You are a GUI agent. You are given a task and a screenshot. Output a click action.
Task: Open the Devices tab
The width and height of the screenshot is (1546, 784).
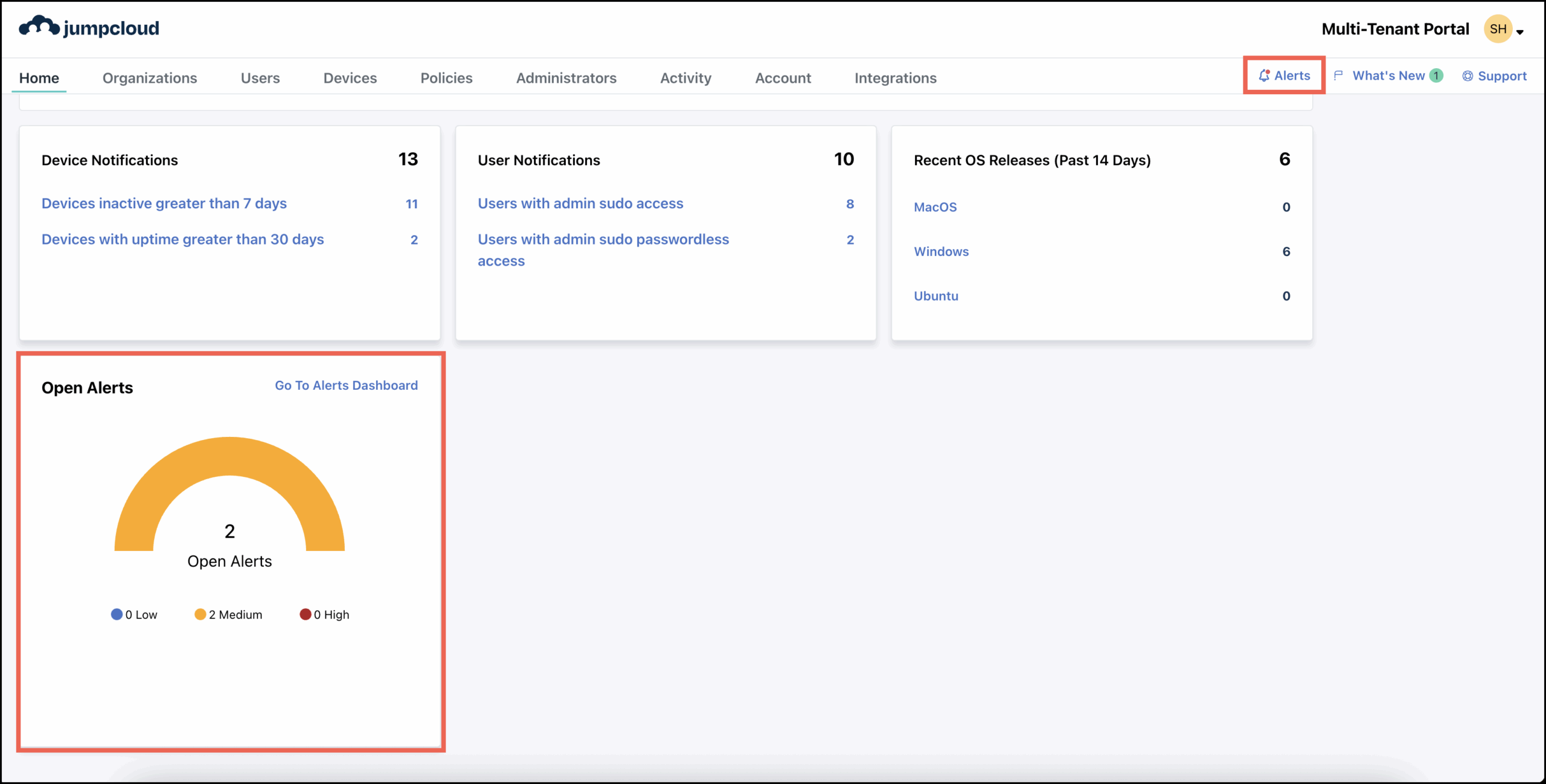[350, 77]
